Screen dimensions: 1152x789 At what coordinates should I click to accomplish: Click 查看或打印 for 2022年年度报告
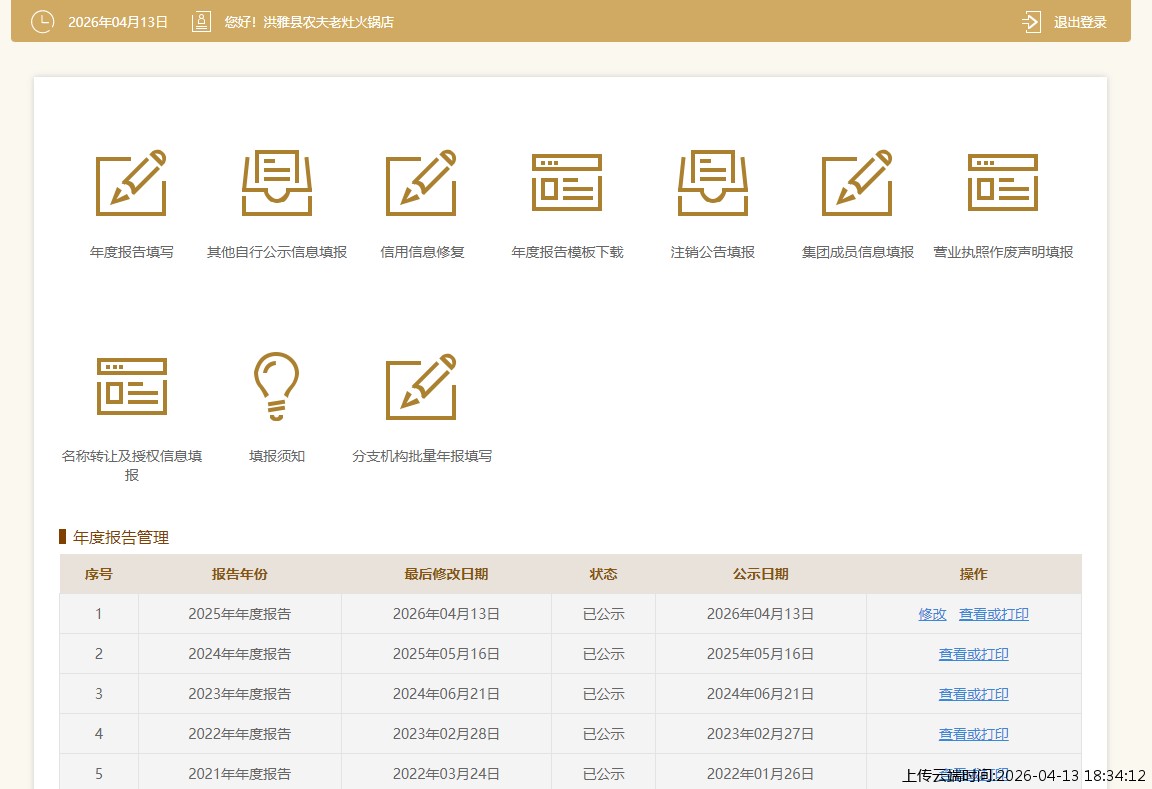973,734
